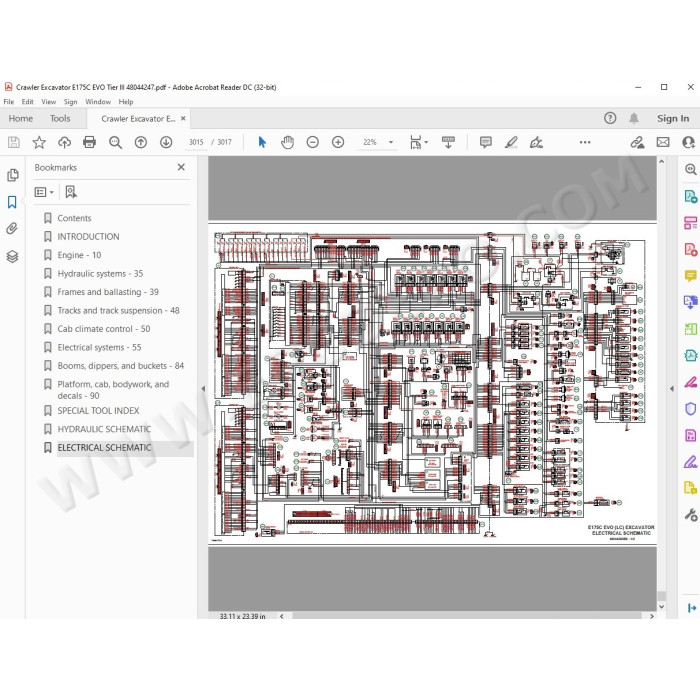This screenshot has height=700, width=700.
Task: Click the horizontal scrollbar track
Action: pyautogui.click(x=467, y=616)
